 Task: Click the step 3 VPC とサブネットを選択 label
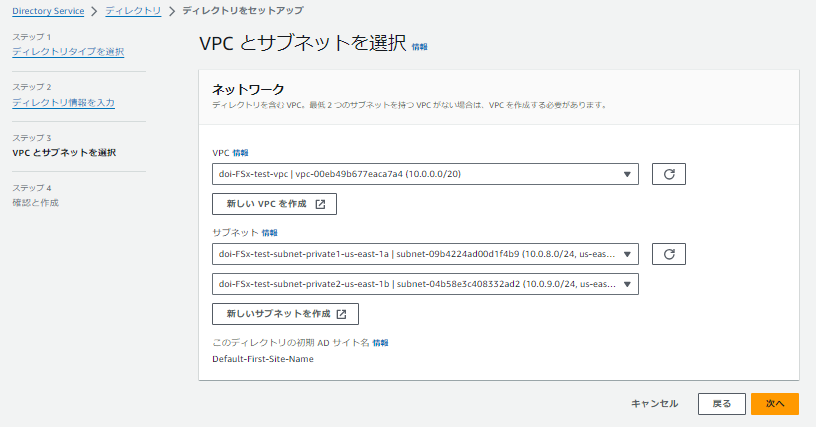coord(64,152)
